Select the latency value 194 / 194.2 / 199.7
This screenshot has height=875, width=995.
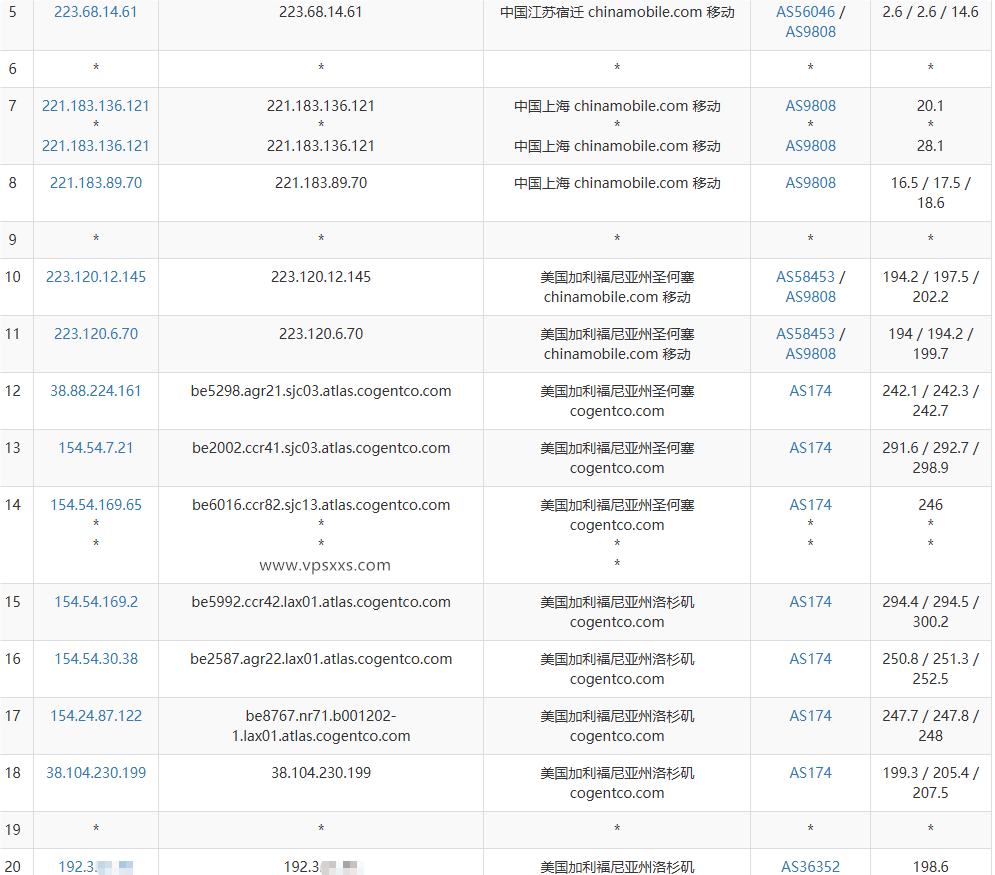pos(930,344)
